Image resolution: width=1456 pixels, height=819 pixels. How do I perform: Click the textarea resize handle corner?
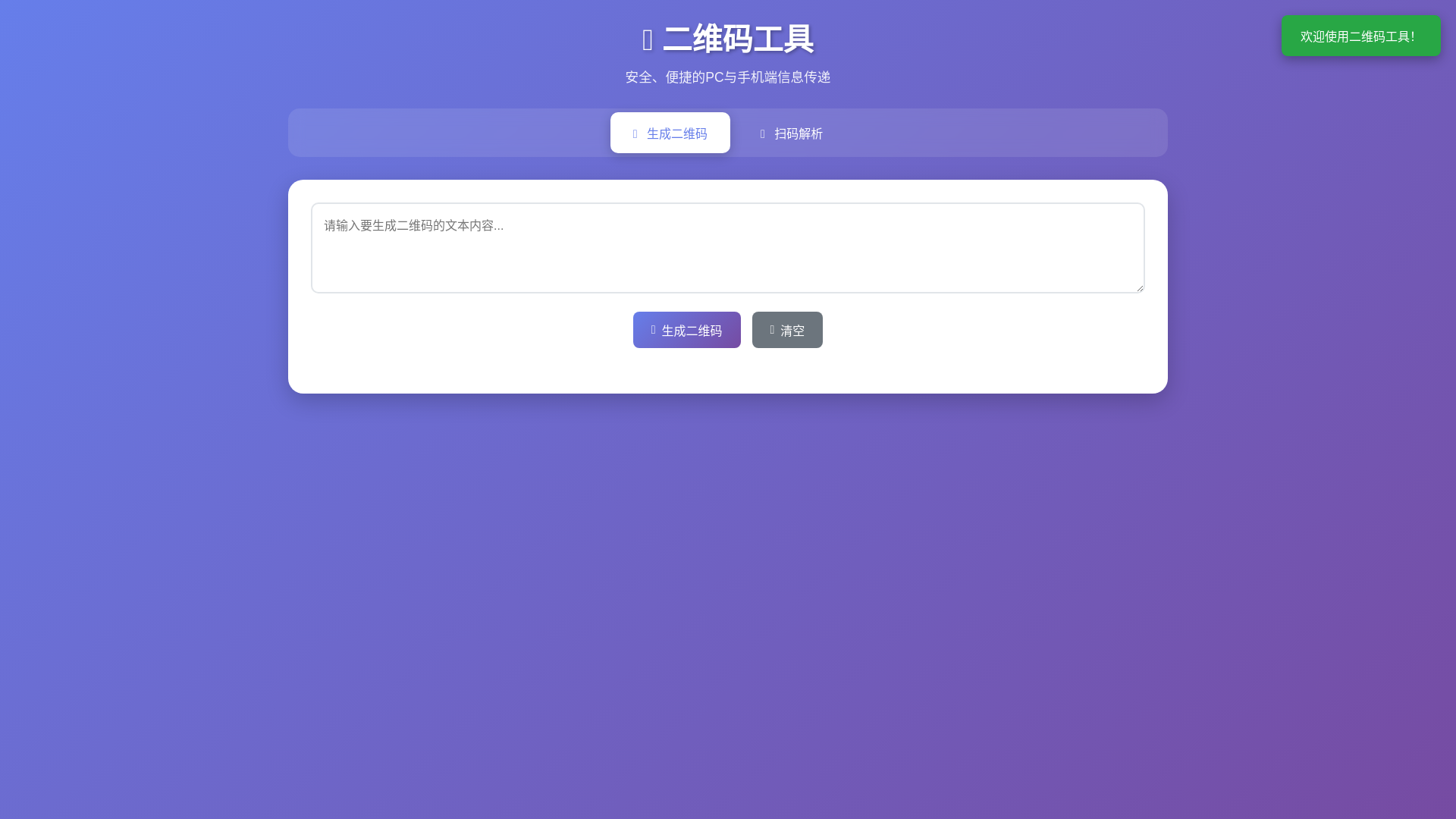(1139, 287)
